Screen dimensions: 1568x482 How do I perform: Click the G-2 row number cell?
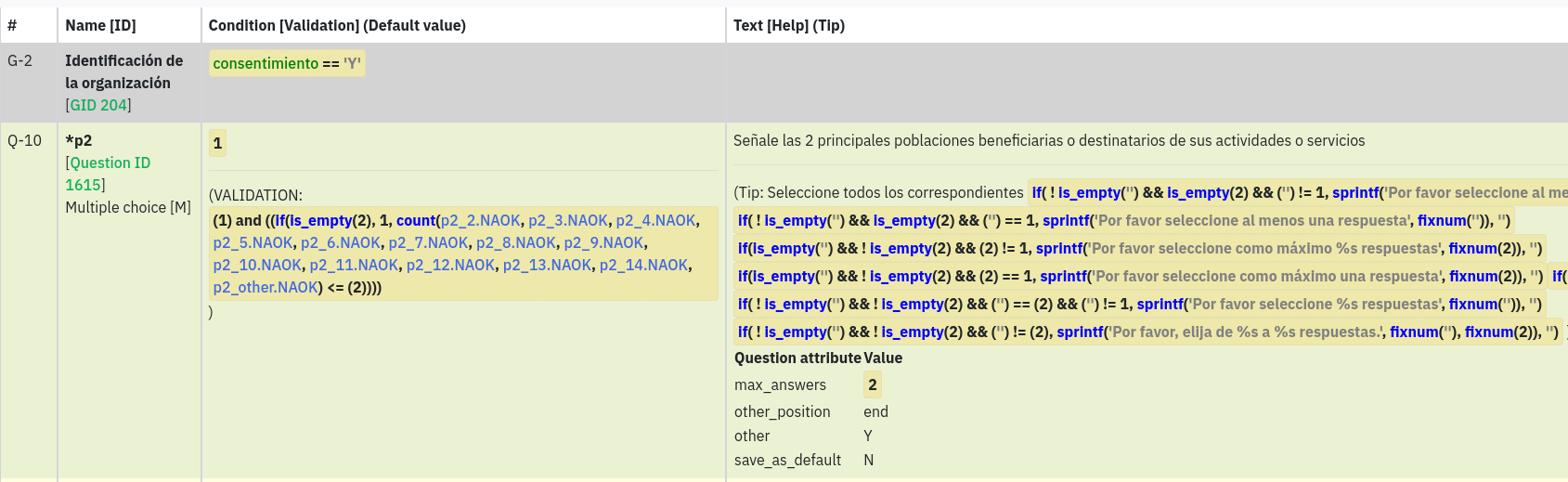tap(19, 60)
